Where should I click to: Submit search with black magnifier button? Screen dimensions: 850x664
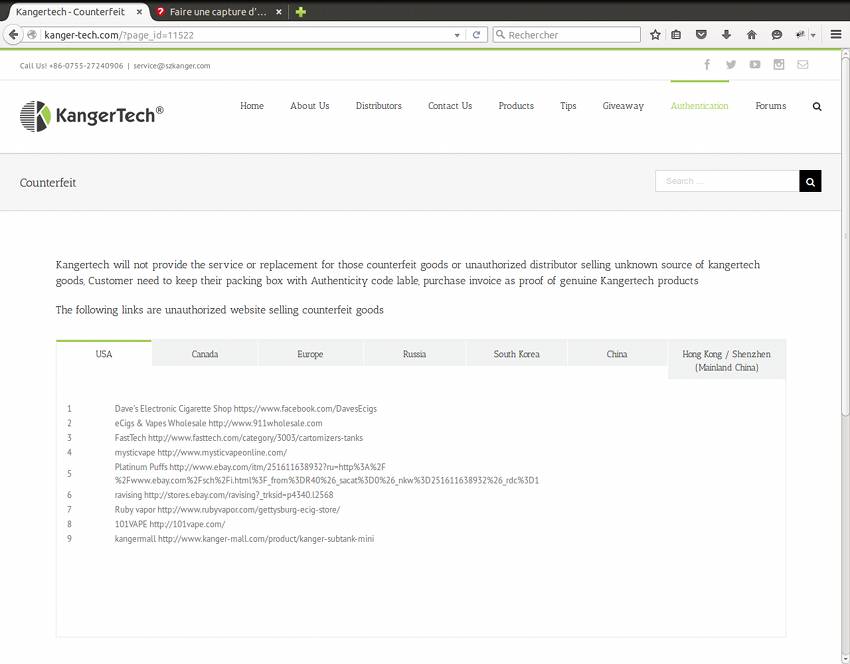[x=810, y=181]
